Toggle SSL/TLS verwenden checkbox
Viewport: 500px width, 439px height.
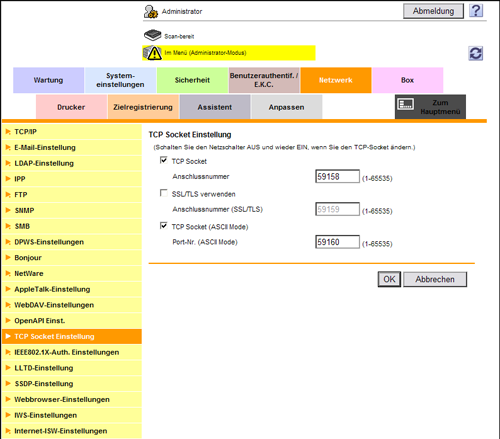(x=164, y=193)
